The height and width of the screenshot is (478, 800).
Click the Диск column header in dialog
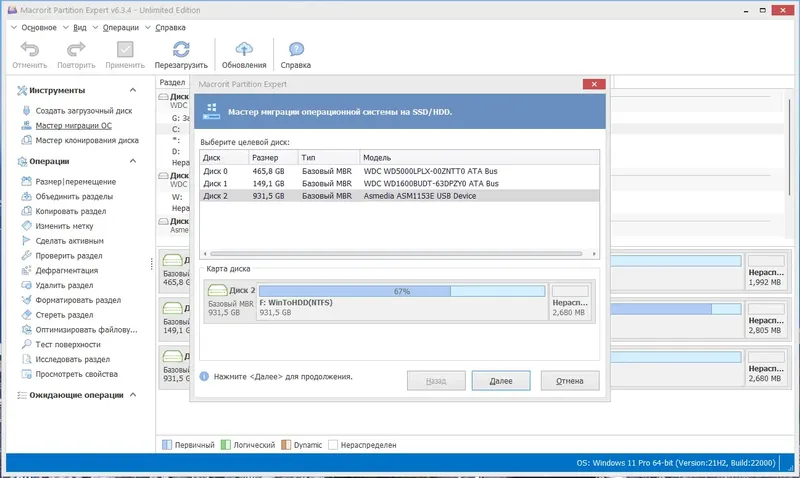coord(224,158)
